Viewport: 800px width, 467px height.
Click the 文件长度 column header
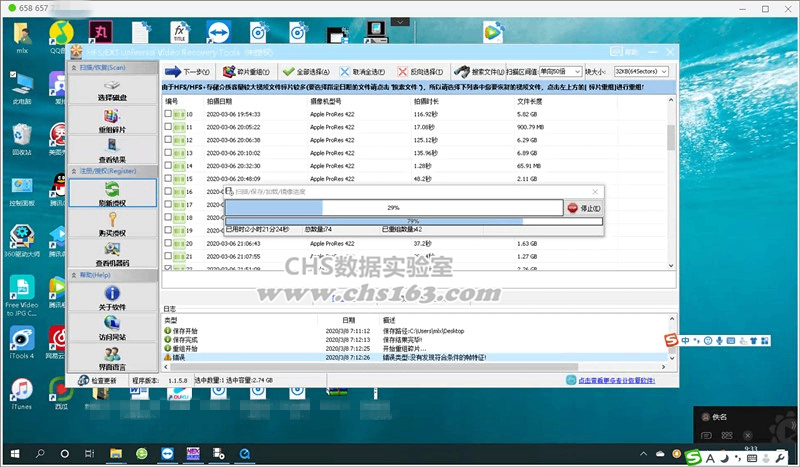(x=530, y=102)
